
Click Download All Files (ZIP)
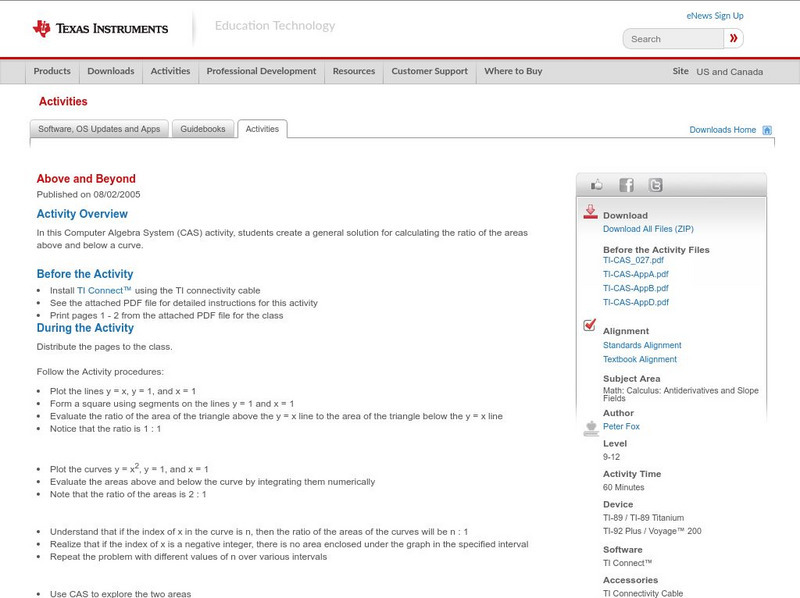pos(648,229)
